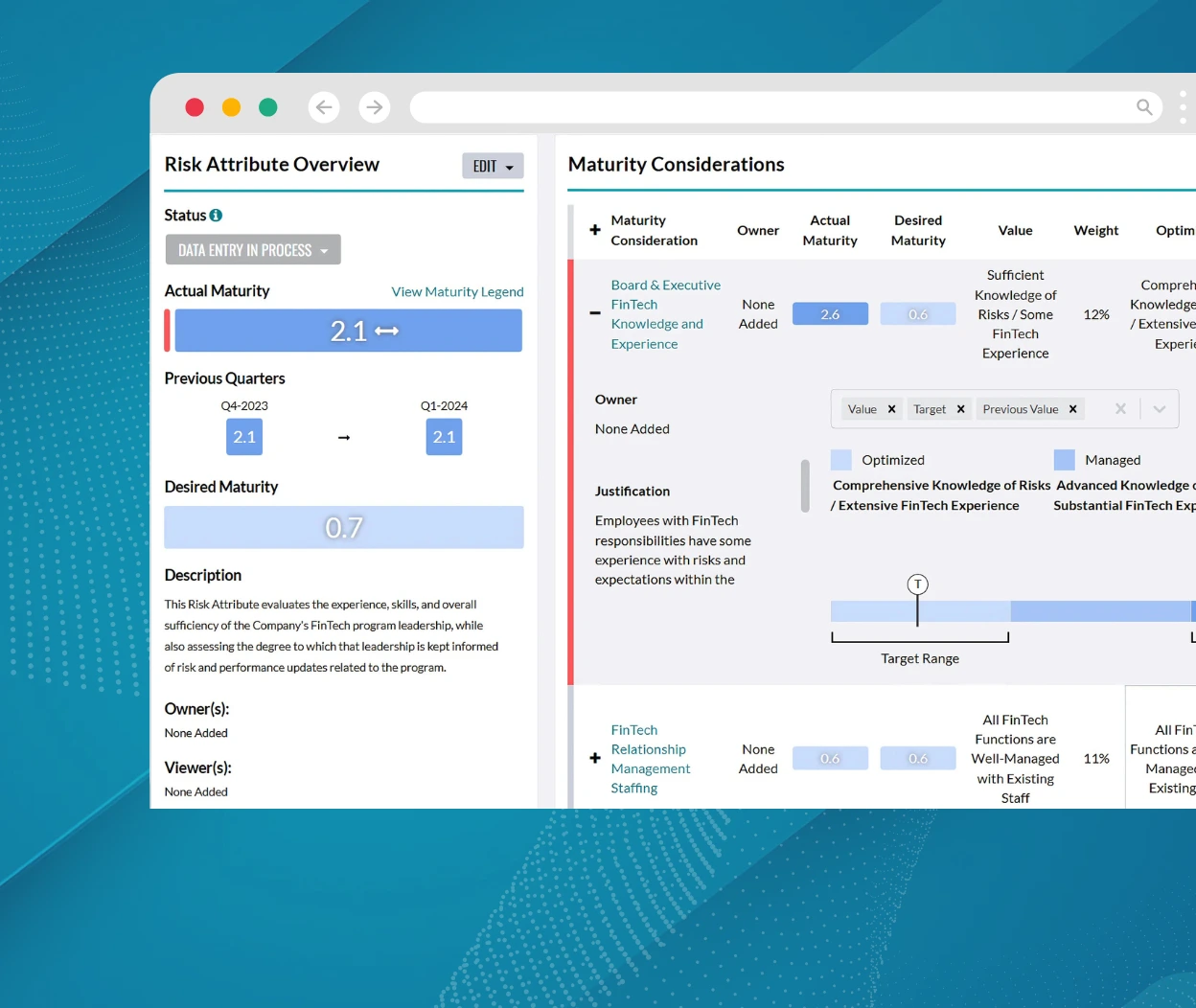Click the actual maturity 2.6 value bar
The image size is (1196, 1008).
(x=830, y=314)
